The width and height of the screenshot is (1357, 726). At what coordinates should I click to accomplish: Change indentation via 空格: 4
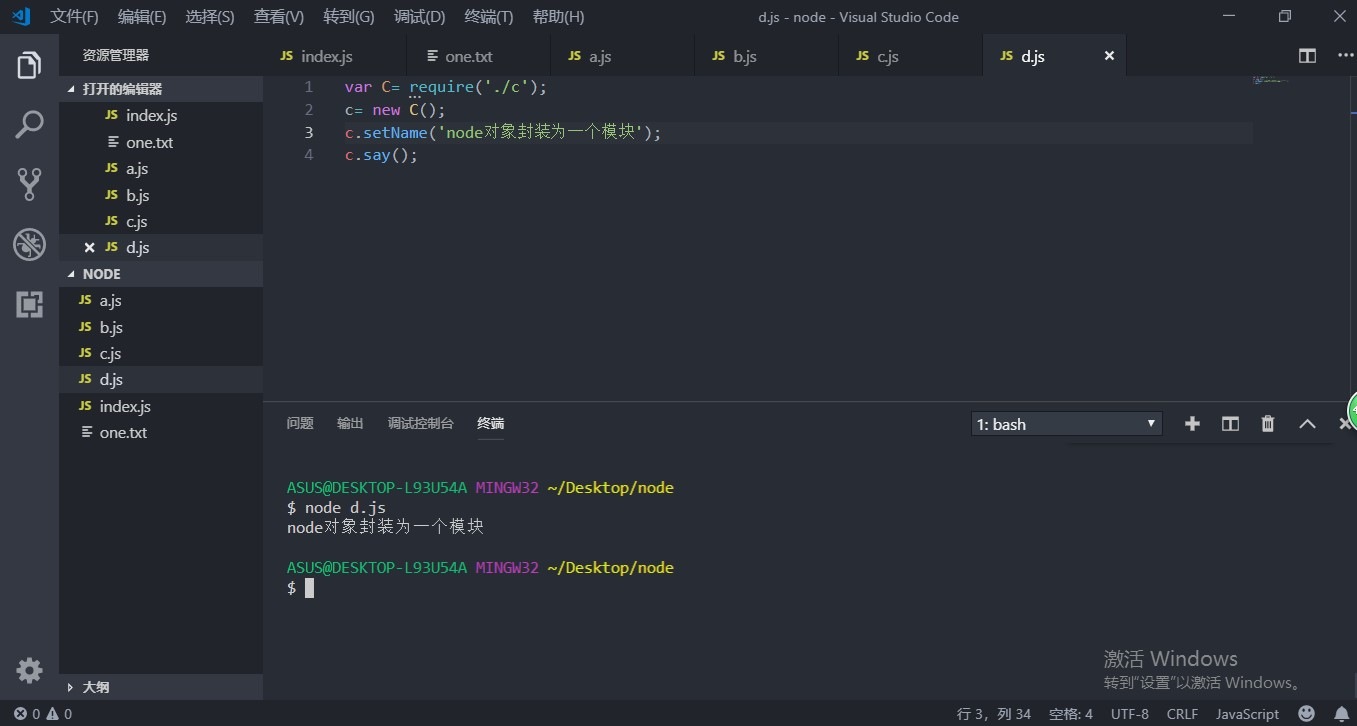[x=1071, y=714]
